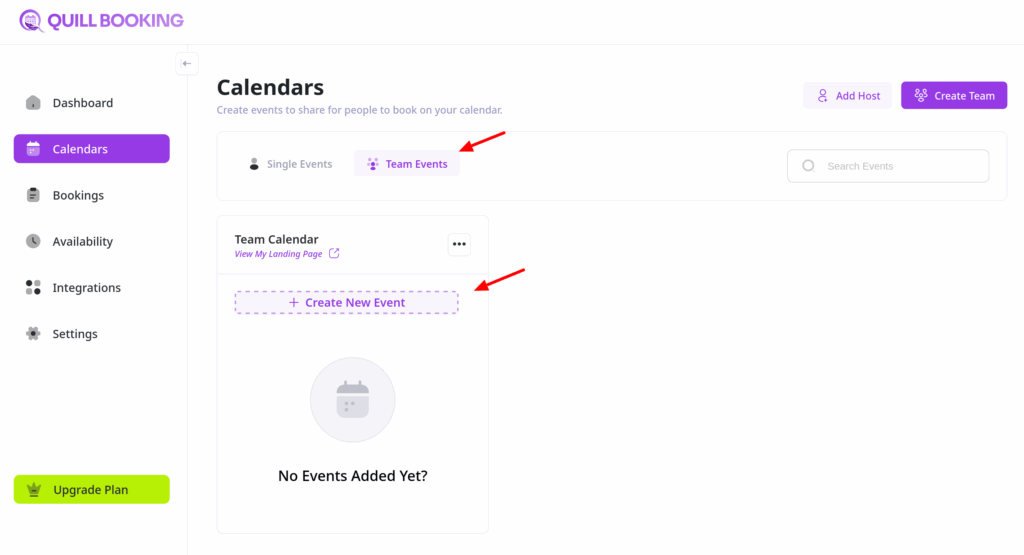Click the Create Team button
The image size is (1024, 555).
[x=953, y=96]
